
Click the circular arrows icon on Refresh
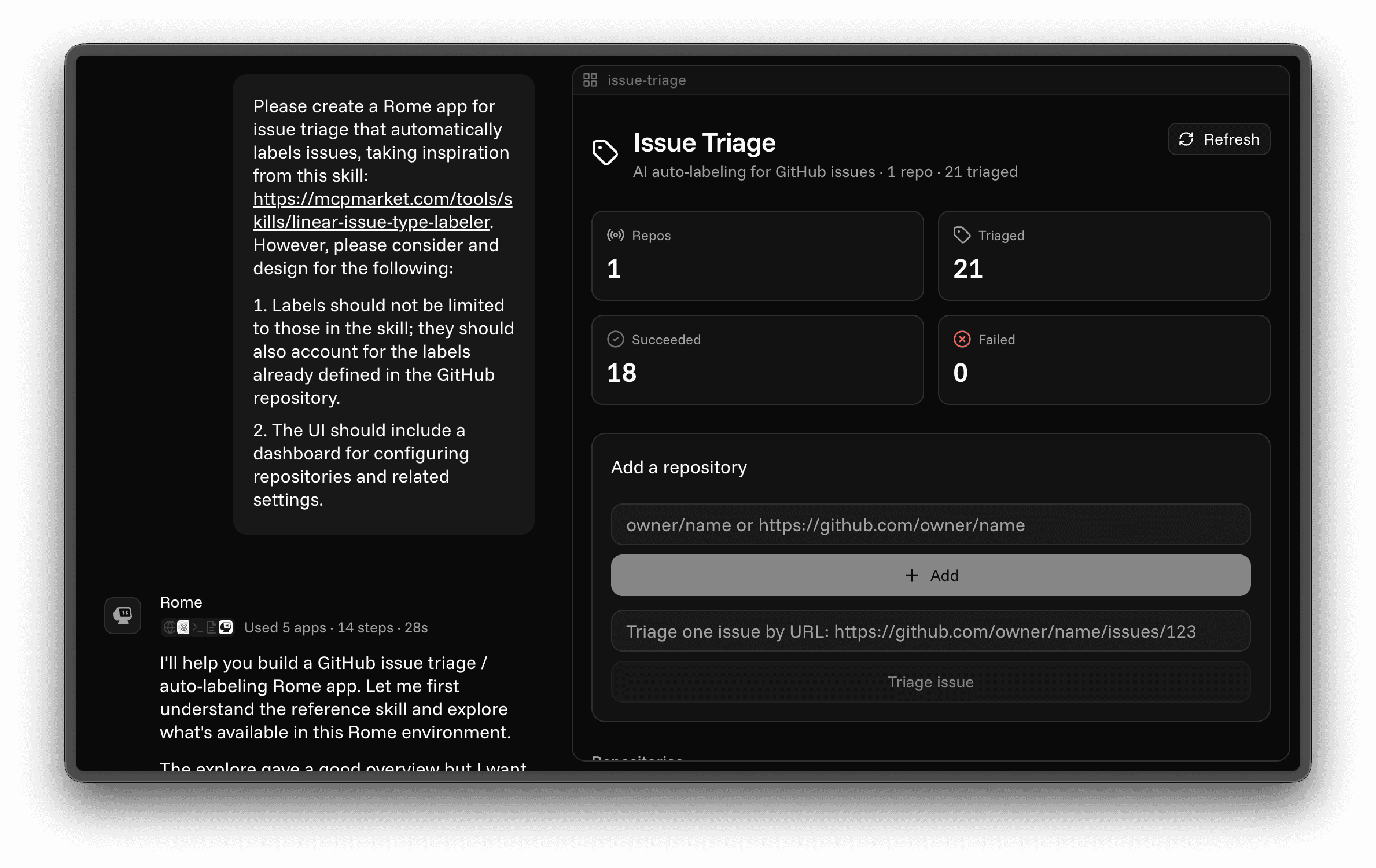(x=1186, y=139)
